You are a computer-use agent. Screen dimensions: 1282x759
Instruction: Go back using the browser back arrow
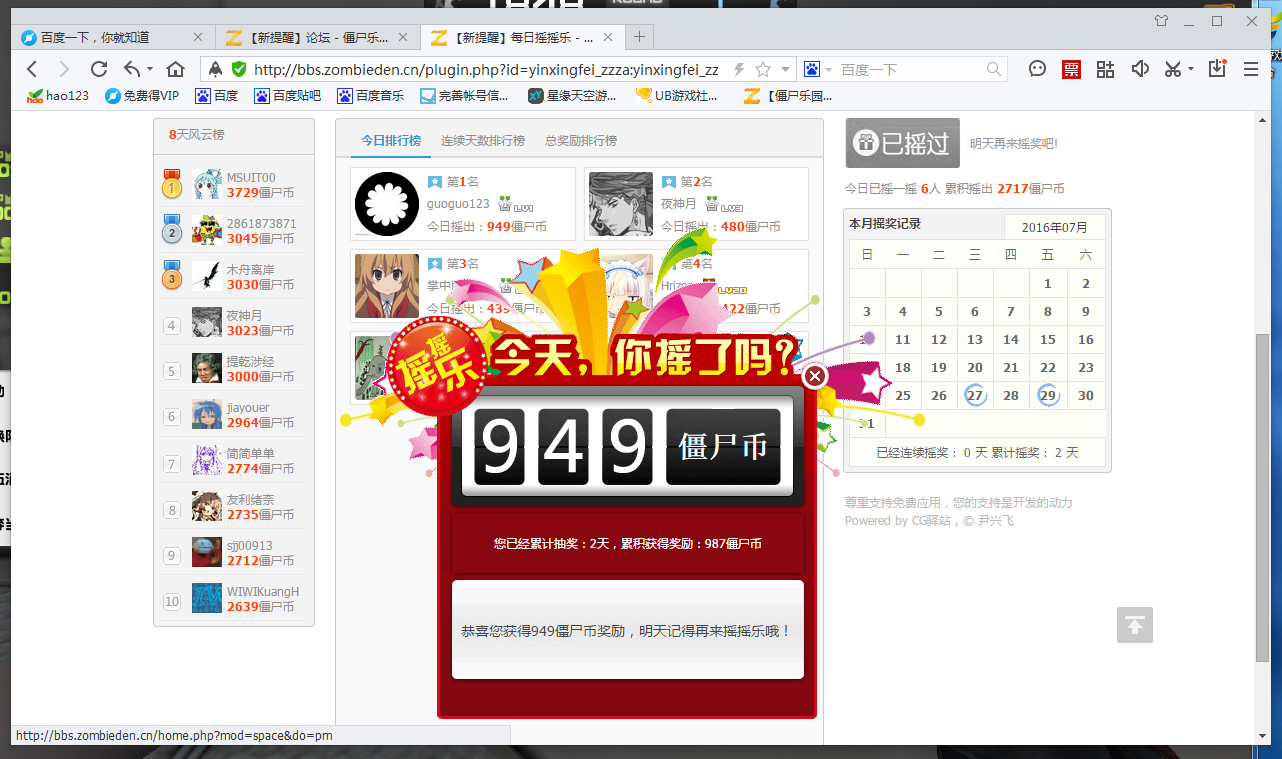[x=32, y=69]
